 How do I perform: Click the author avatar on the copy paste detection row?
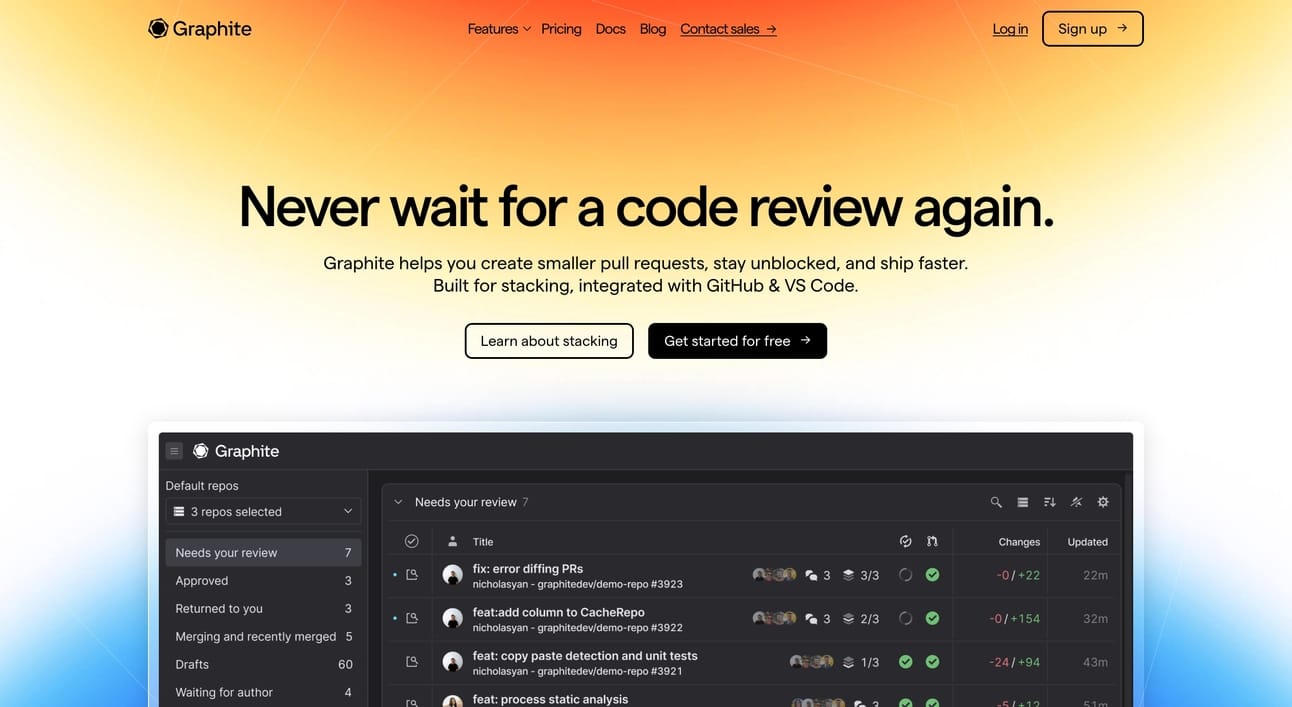coord(453,662)
